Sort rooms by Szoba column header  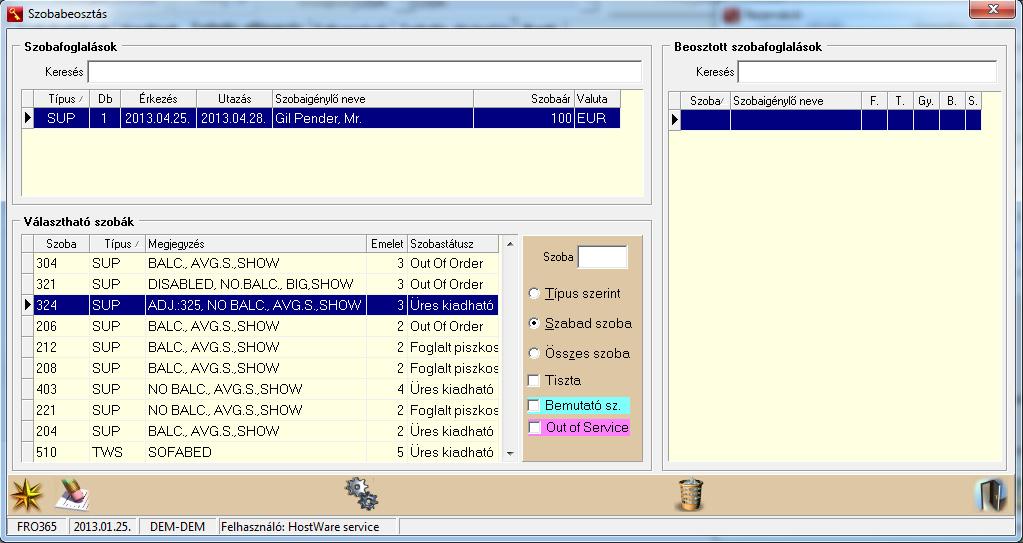click(x=61, y=244)
